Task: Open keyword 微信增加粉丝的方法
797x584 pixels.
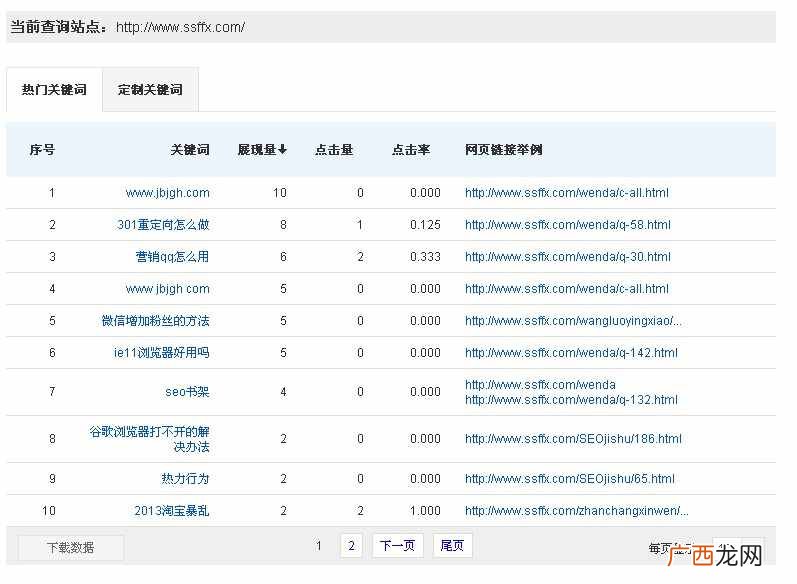Action: [x=156, y=321]
